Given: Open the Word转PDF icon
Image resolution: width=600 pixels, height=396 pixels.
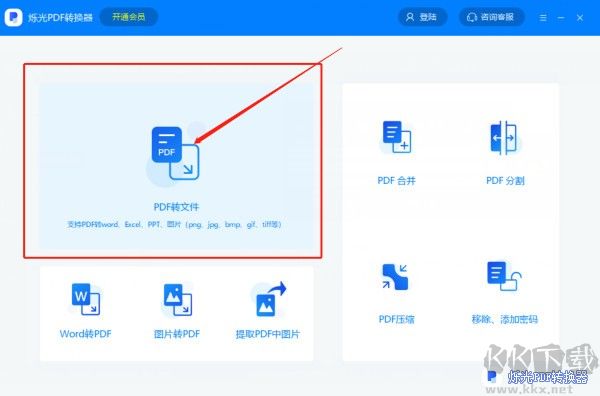Looking at the screenshot, I should [x=86, y=299].
